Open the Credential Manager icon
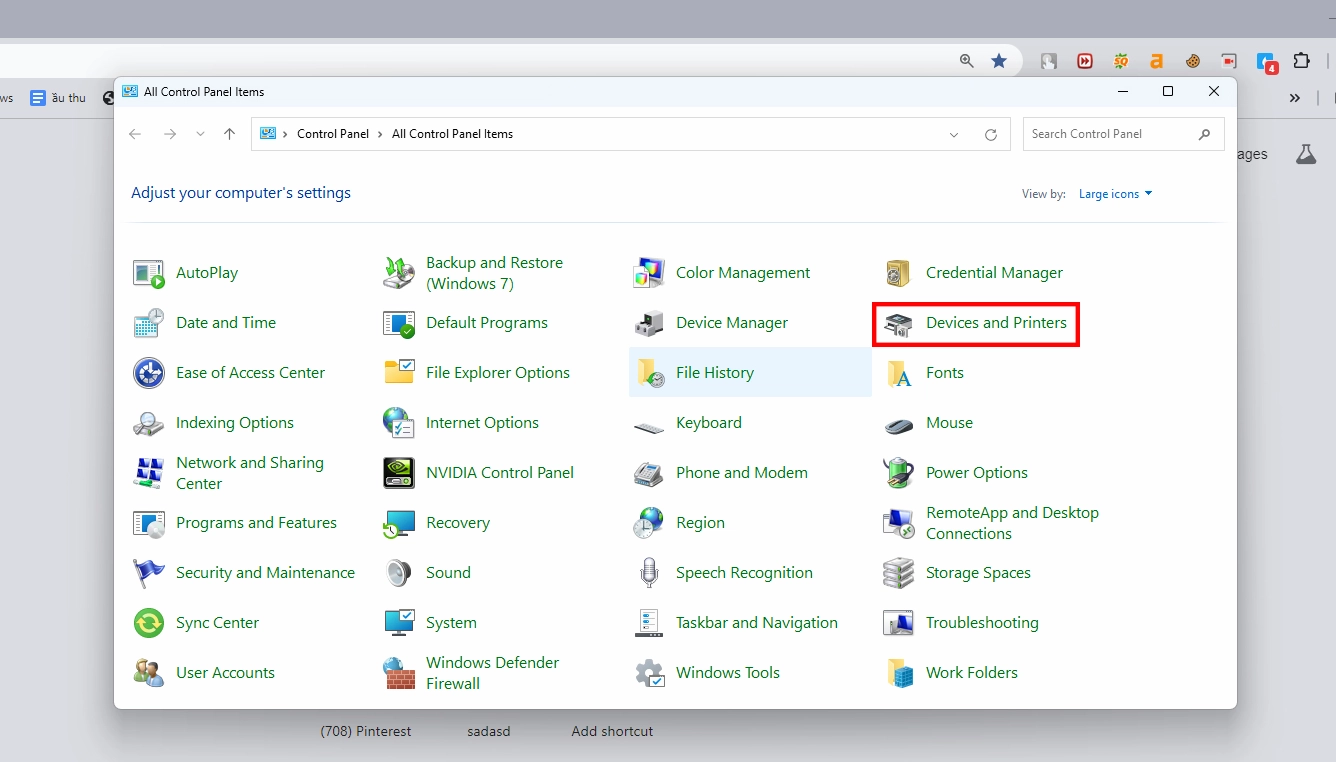This screenshot has width=1336, height=762. point(898,273)
